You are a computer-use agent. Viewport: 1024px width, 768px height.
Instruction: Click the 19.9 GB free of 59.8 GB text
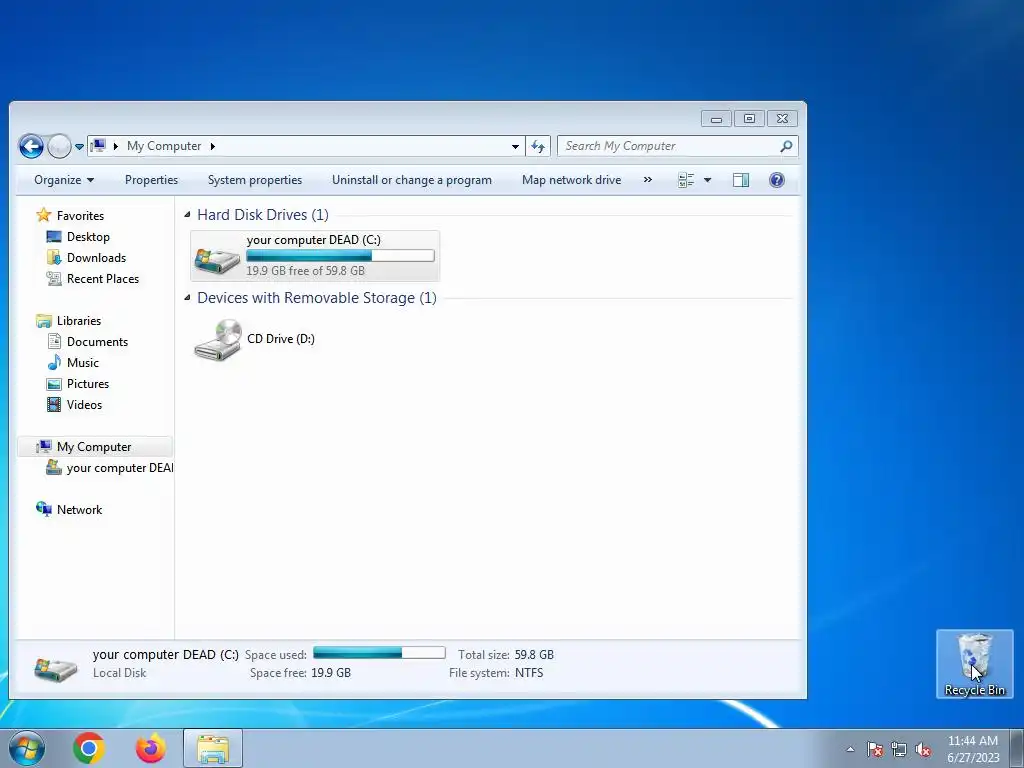[x=306, y=270]
